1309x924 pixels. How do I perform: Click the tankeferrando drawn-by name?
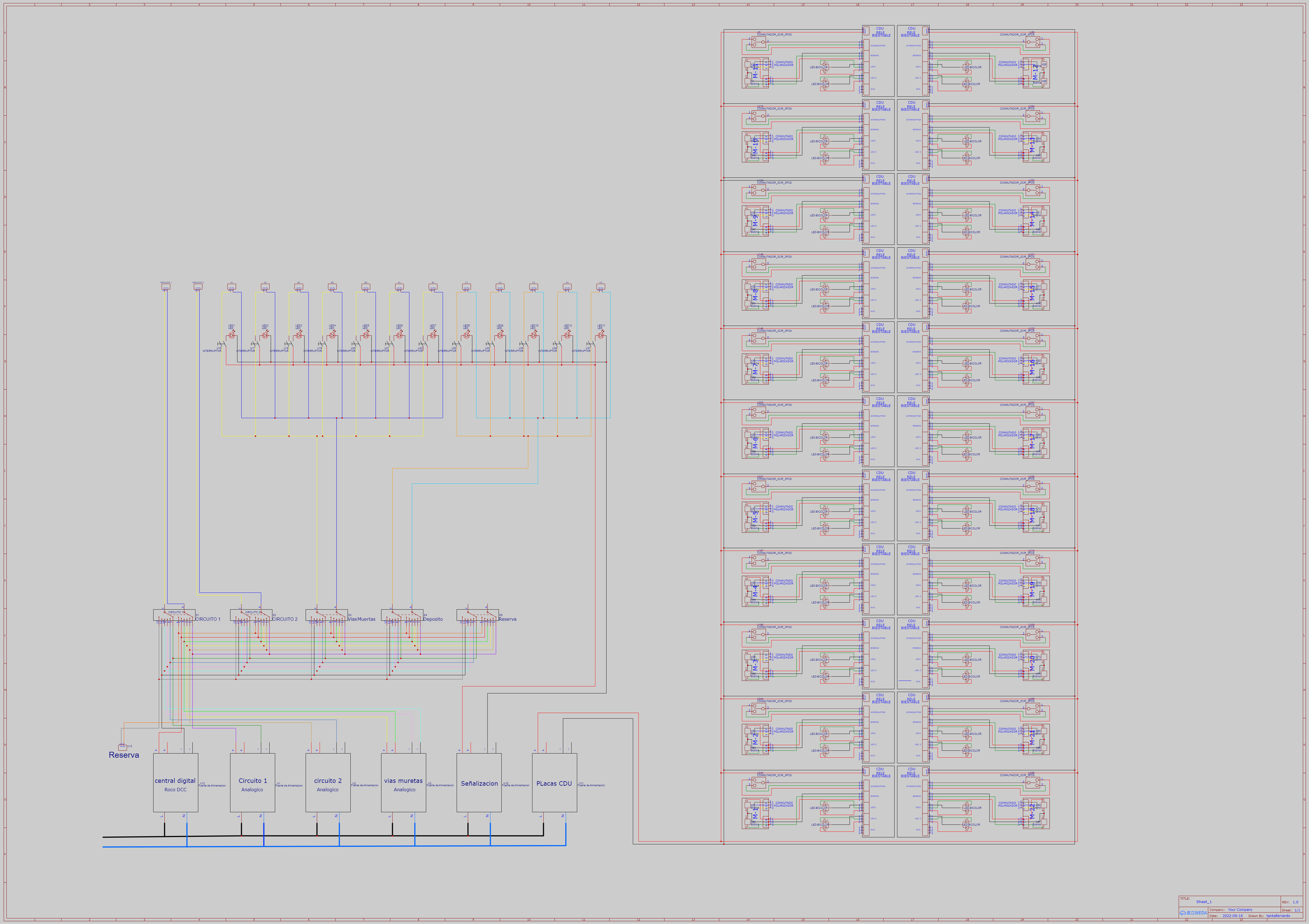click(x=1278, y=916)
